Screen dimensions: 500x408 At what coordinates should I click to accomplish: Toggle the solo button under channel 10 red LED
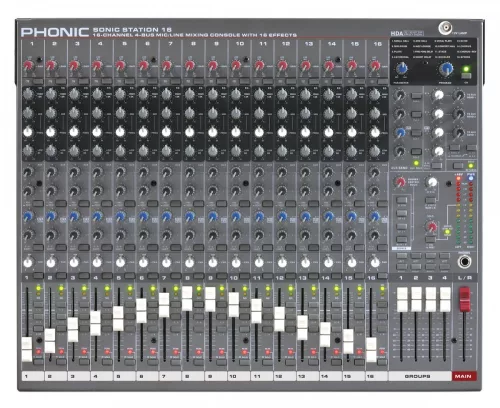tap(245, 362)
